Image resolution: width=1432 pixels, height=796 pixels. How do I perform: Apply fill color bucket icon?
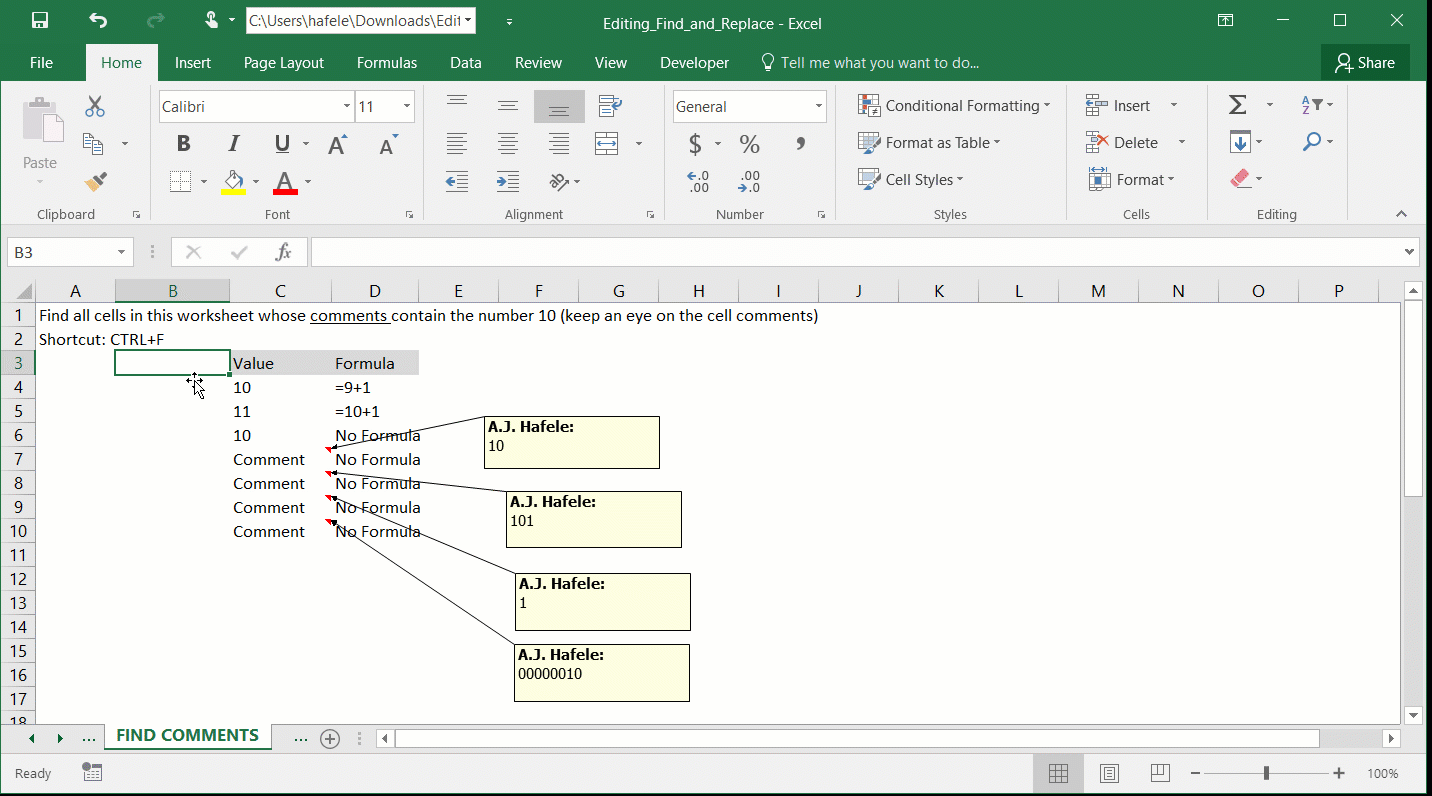[x=234, y=182]
